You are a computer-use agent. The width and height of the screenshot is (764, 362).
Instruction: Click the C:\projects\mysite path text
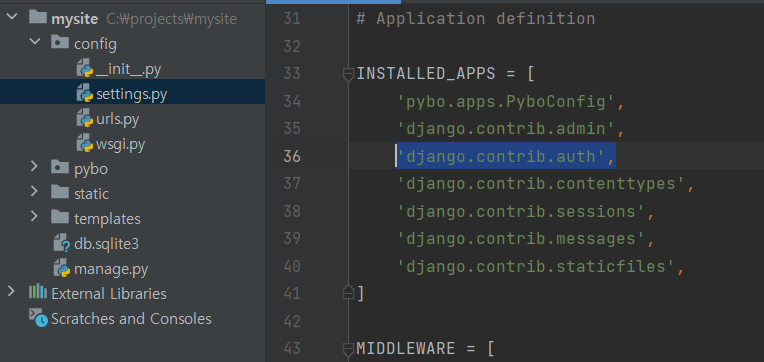(x=172, y=19)
